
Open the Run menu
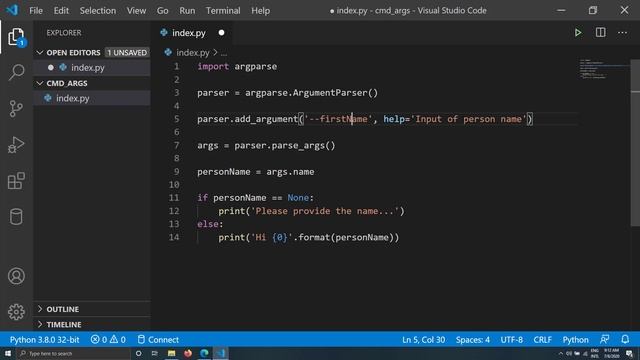point(187,10)
